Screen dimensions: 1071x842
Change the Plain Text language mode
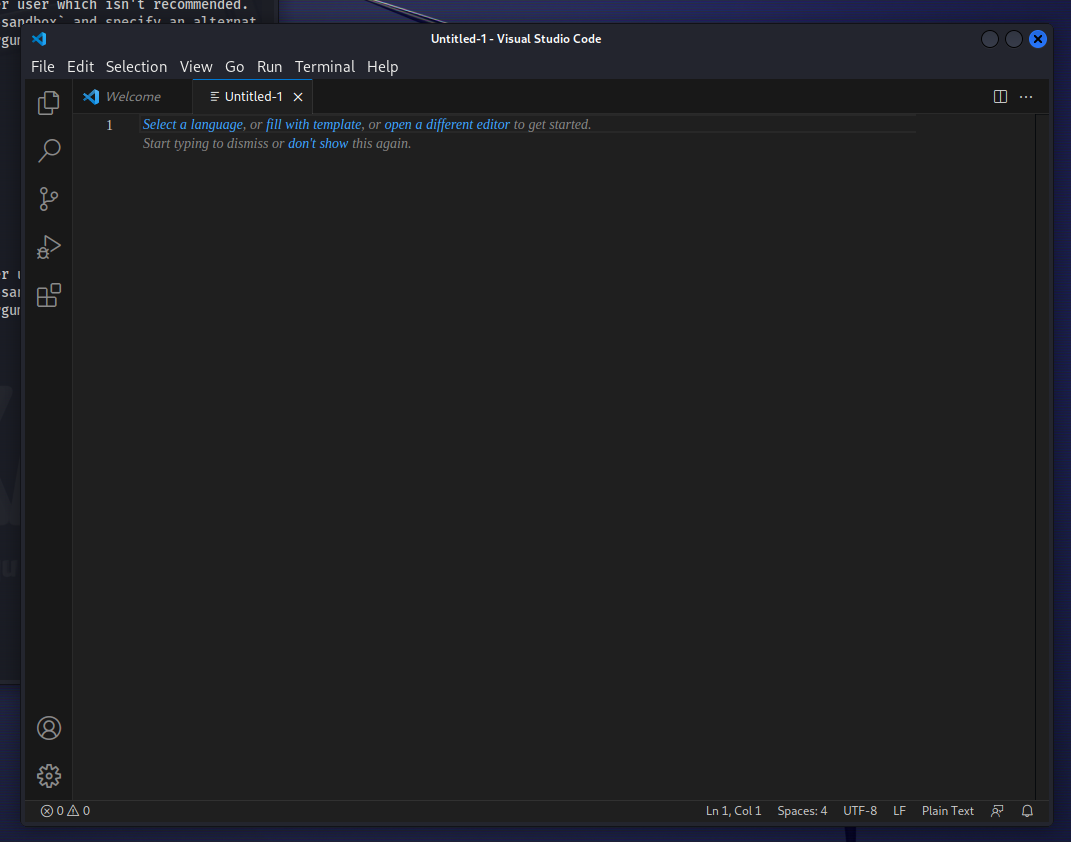point(947,810)
